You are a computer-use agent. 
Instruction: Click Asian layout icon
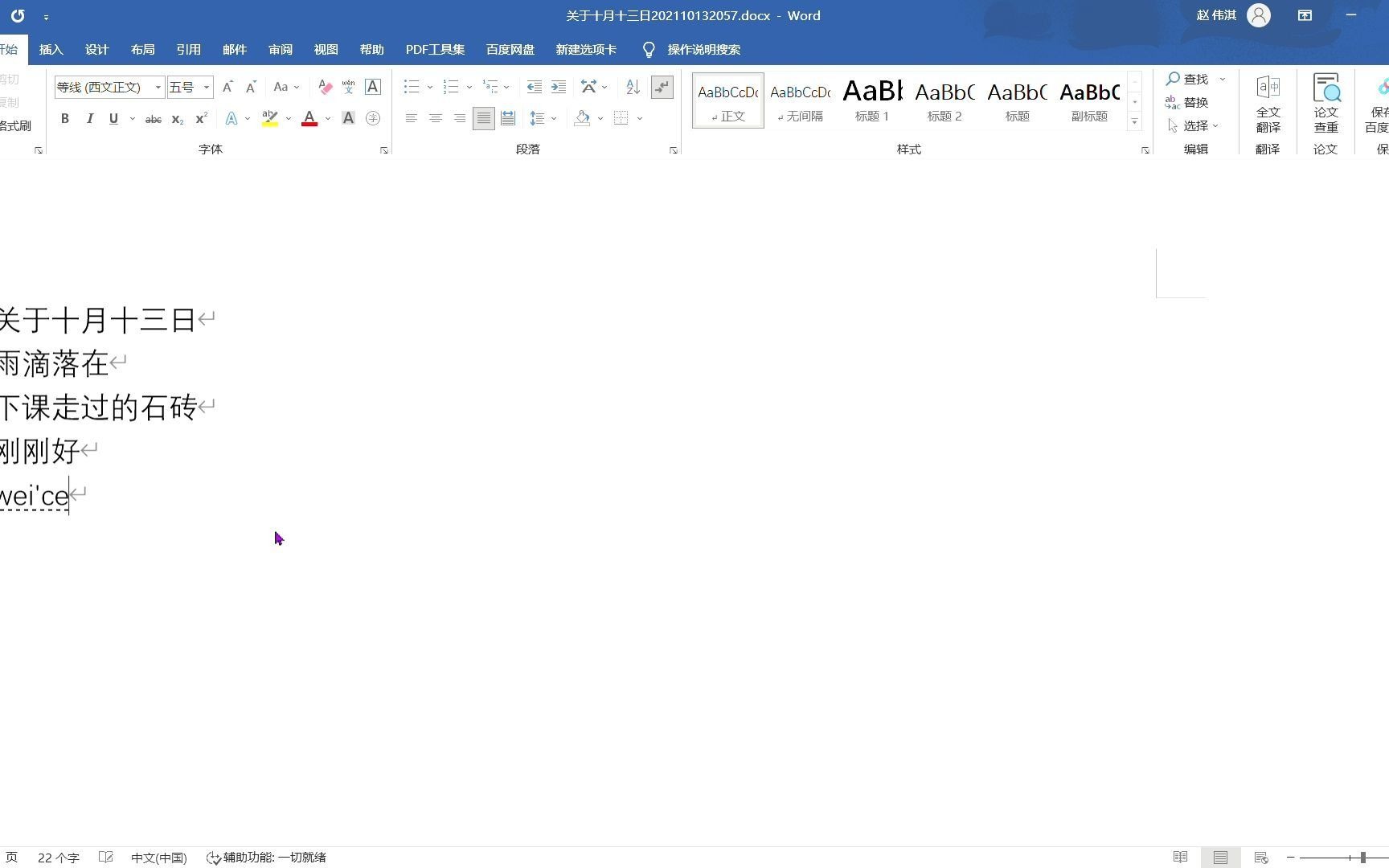[x=589, y=87]
